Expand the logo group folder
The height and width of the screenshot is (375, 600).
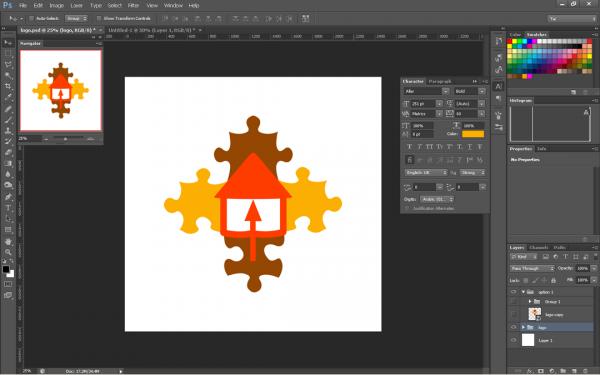pos(523,328)
